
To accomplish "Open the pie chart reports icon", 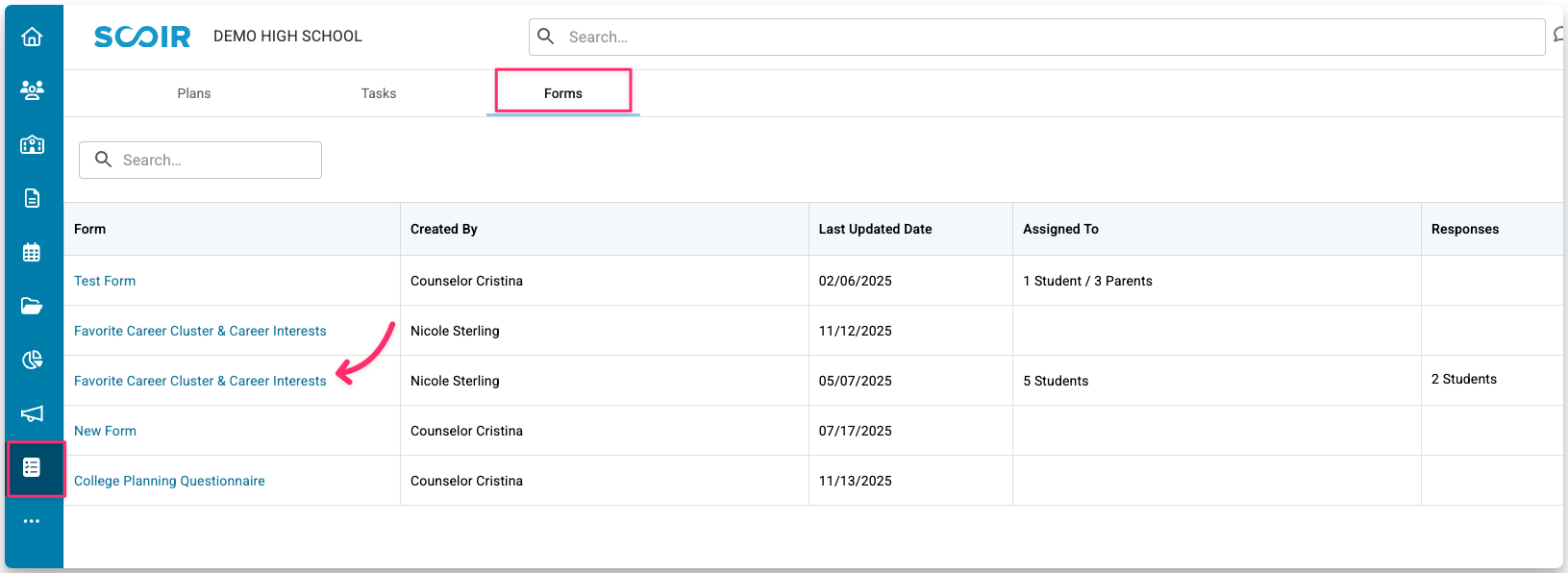I will [32, 360].
